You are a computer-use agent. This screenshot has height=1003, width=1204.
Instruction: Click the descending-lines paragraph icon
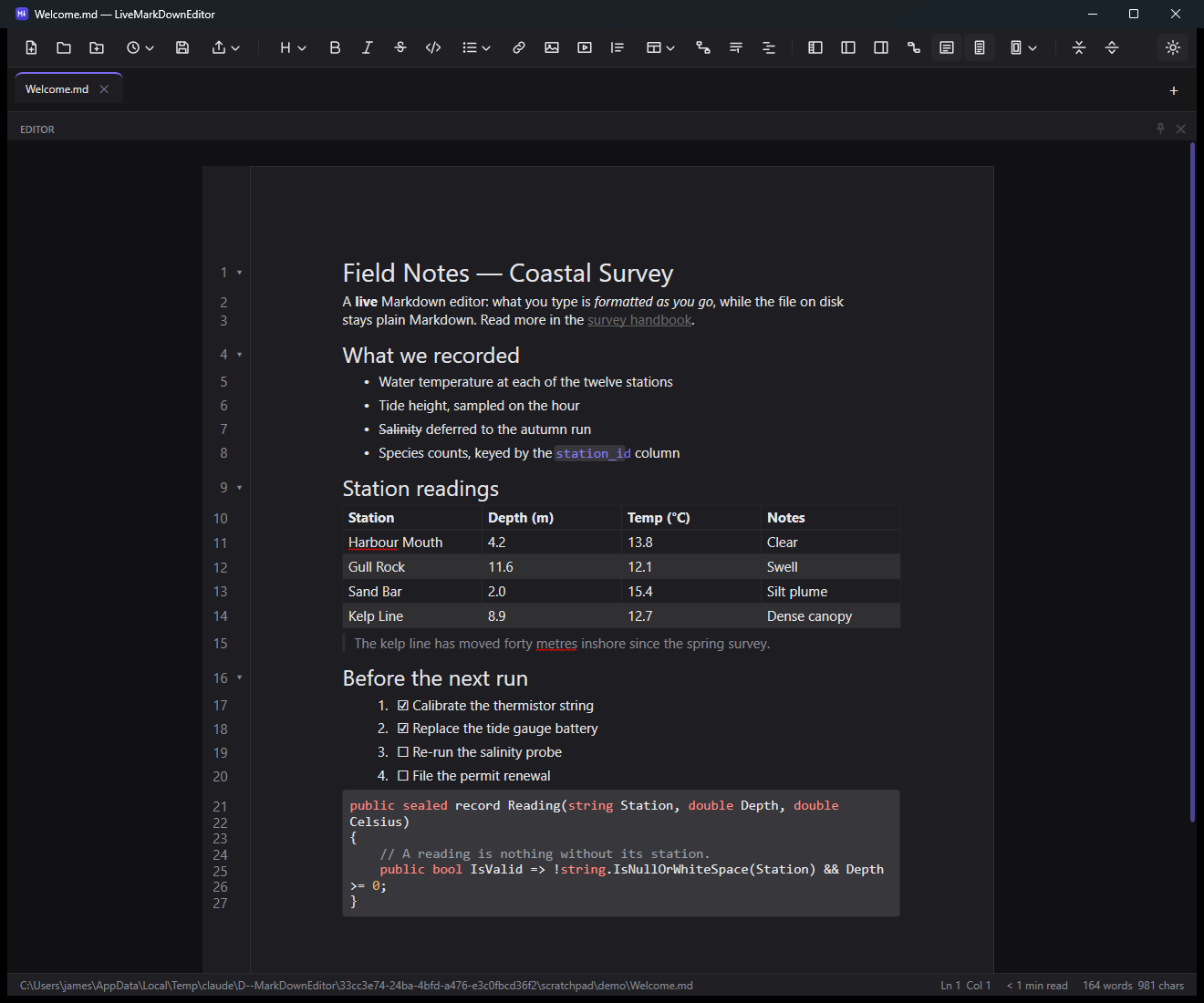736,47
